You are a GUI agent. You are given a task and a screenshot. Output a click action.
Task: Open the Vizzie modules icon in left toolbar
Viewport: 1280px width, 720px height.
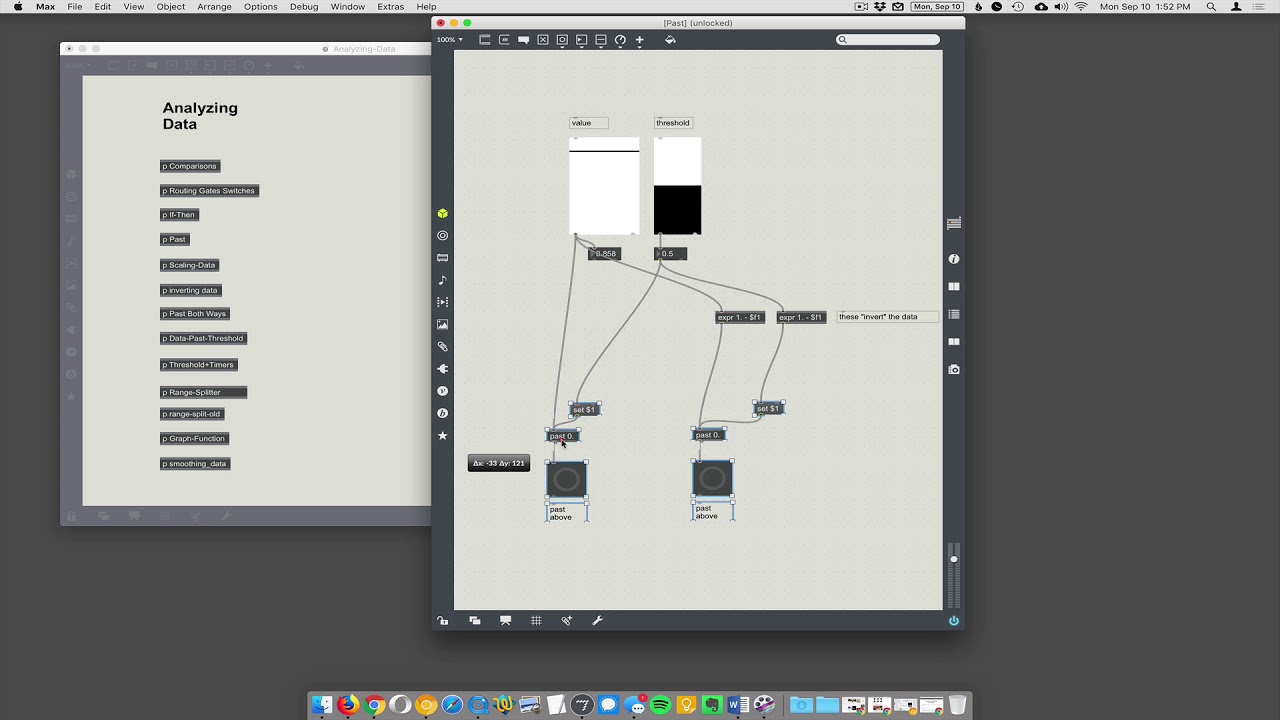[443, 391]
